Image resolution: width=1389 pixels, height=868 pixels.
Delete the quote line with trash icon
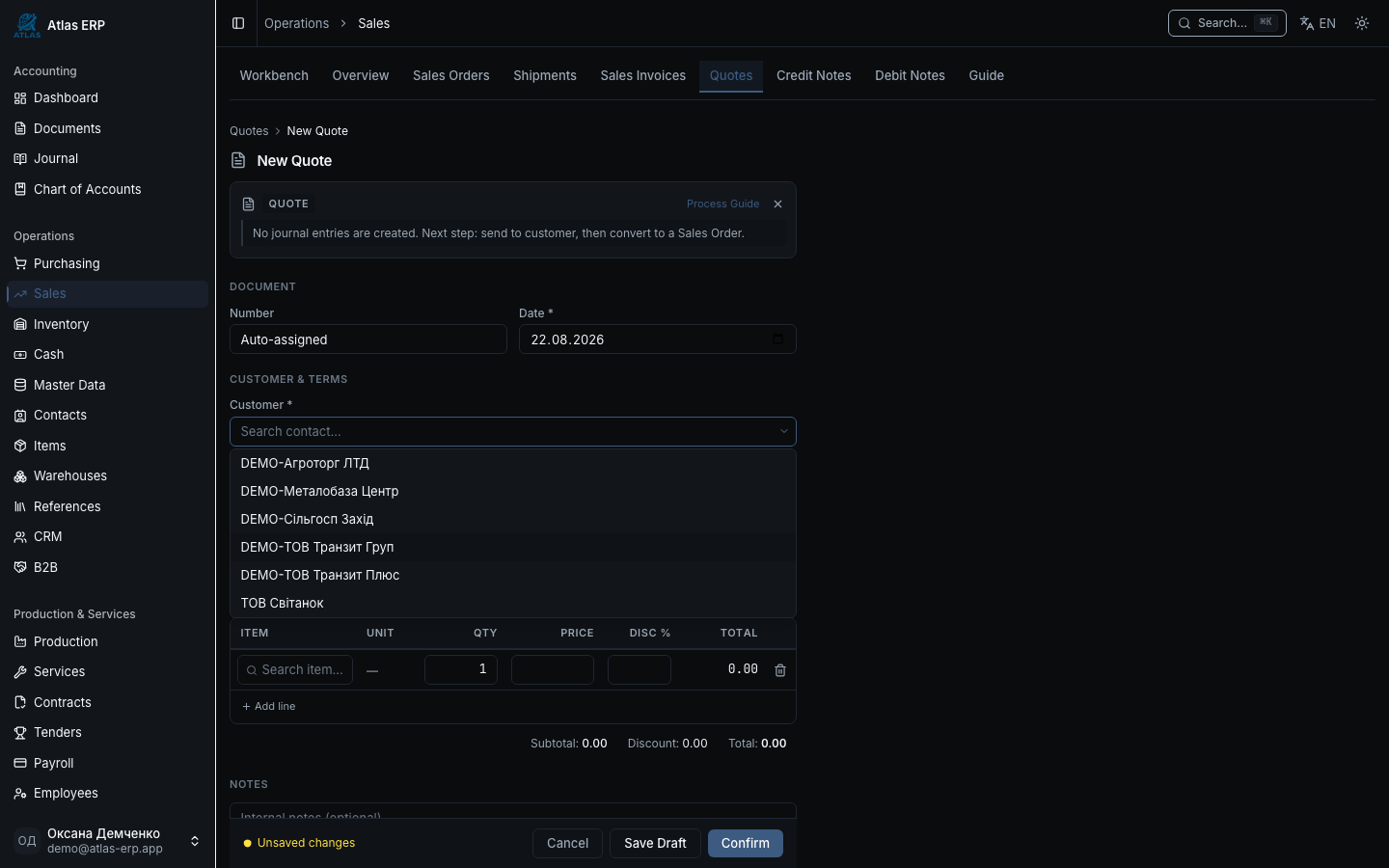click(x=780, y=670)
